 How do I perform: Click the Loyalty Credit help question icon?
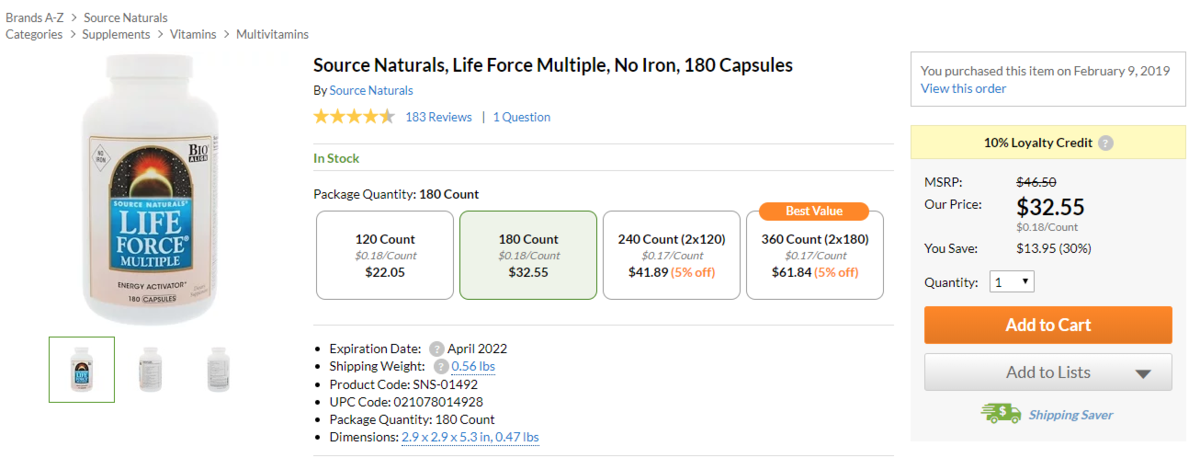1105,143
